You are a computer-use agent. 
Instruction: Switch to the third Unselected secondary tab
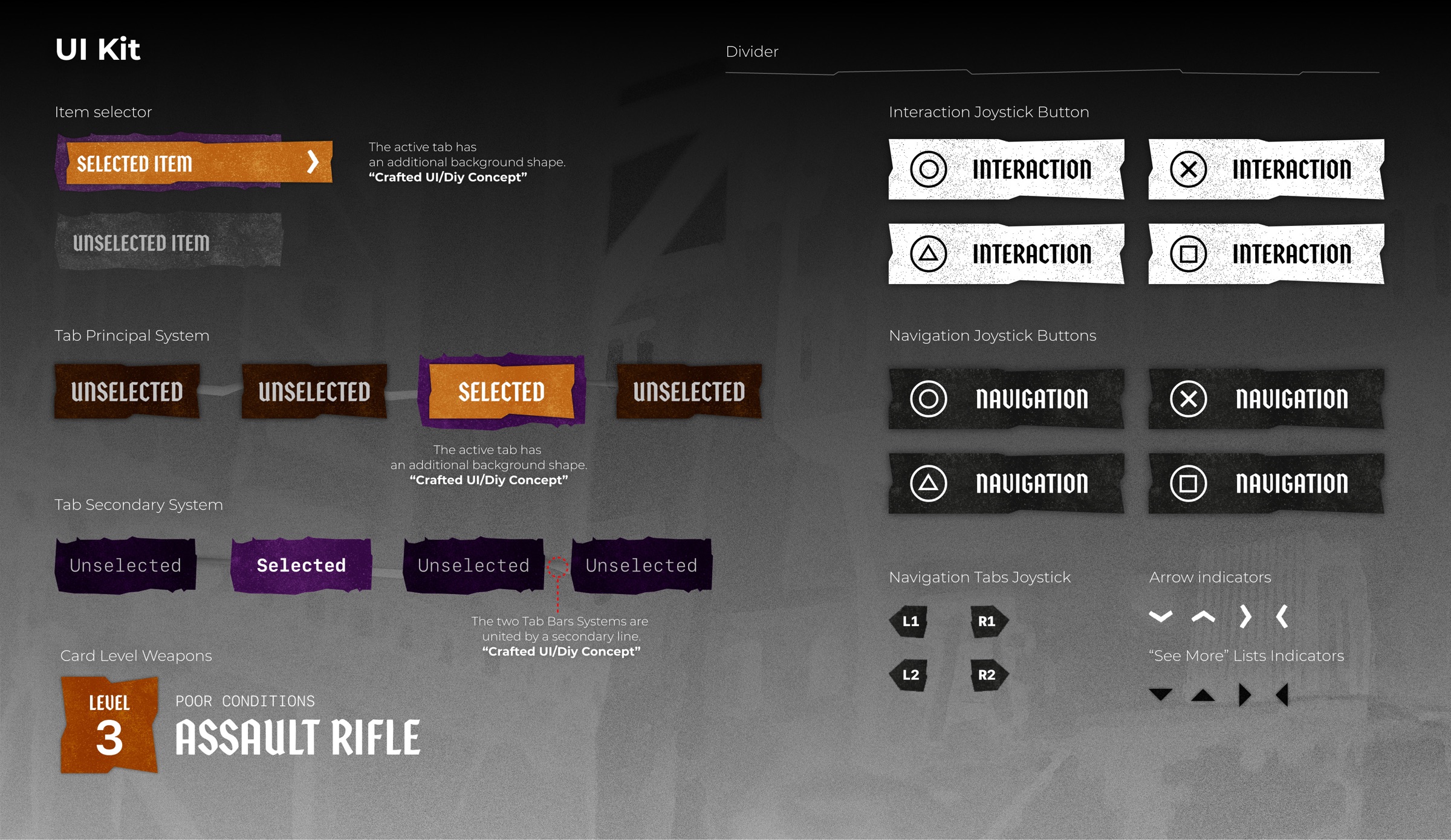[x=473, y=565]
